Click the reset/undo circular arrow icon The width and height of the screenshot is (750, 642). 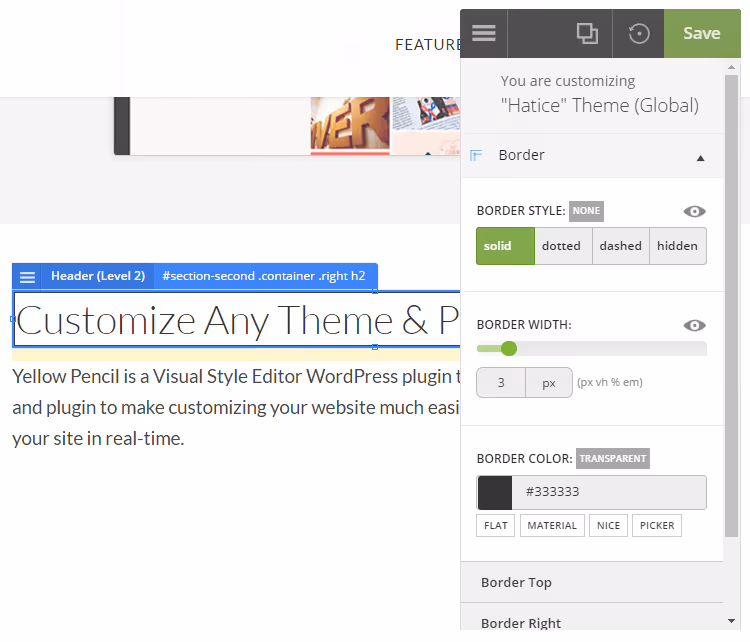tap(639, 33)
